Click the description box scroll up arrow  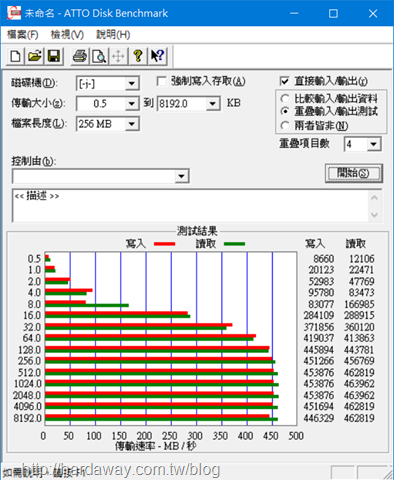(374, 198)
